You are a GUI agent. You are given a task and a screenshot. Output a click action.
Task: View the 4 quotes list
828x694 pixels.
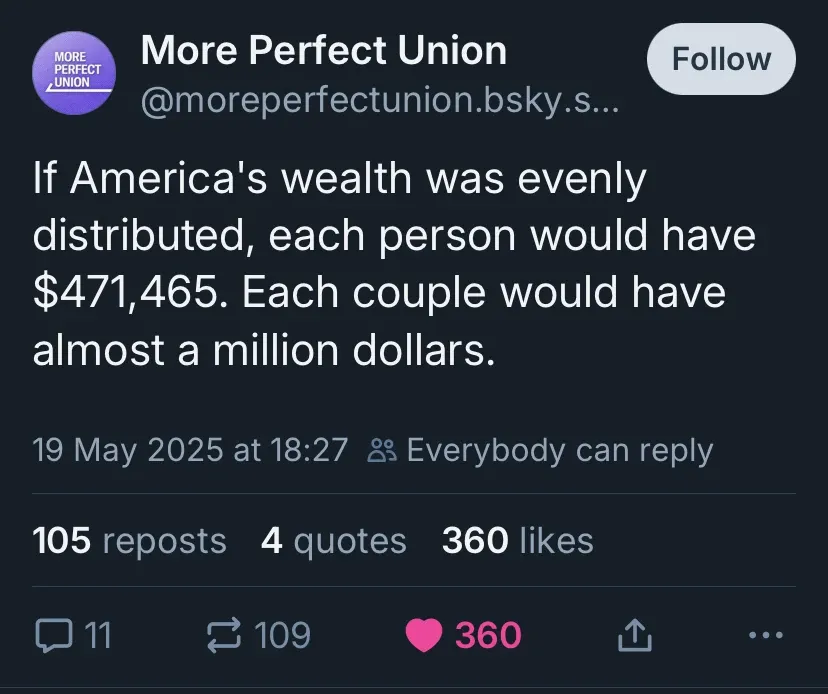tap(333, 541)
